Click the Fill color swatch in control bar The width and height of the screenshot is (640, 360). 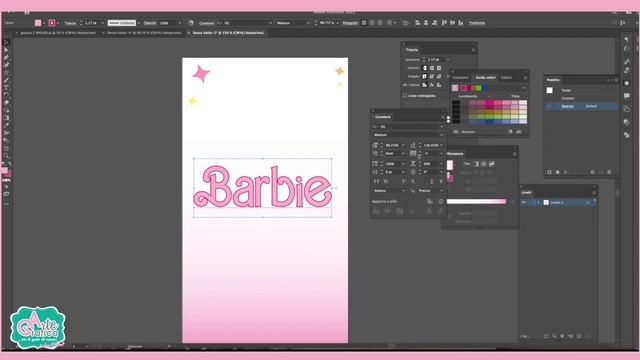pos(38,23)
